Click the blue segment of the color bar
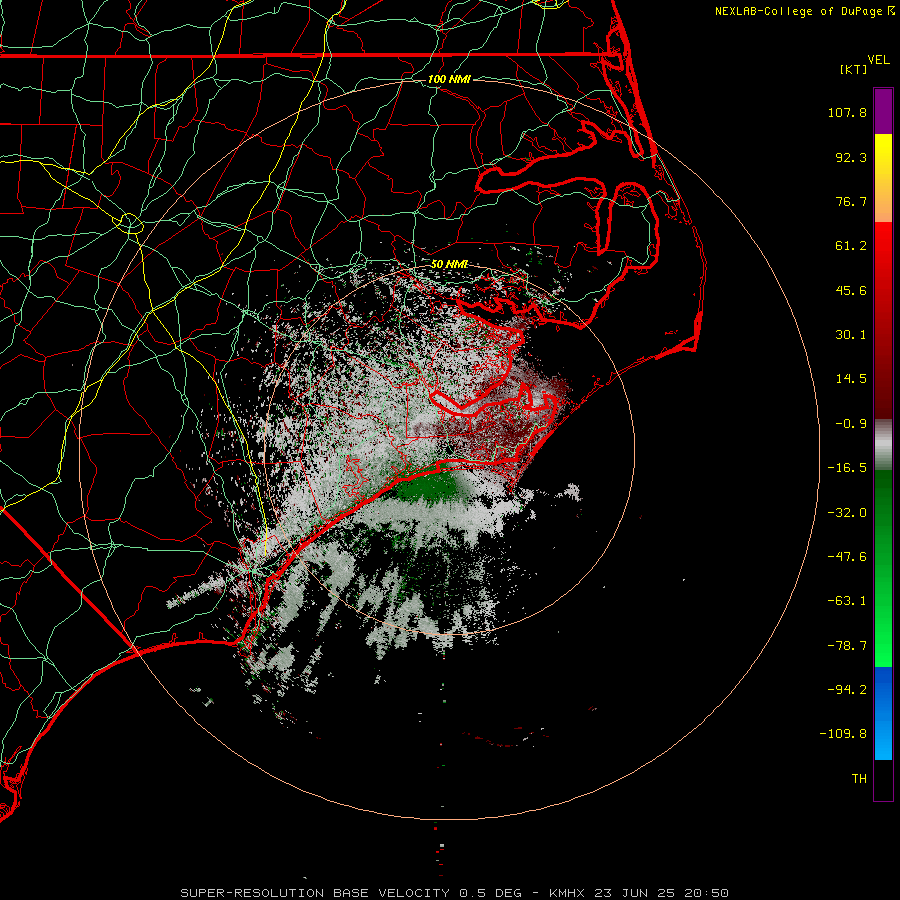This screenshot has height=900, width=900. click(883, 713)
